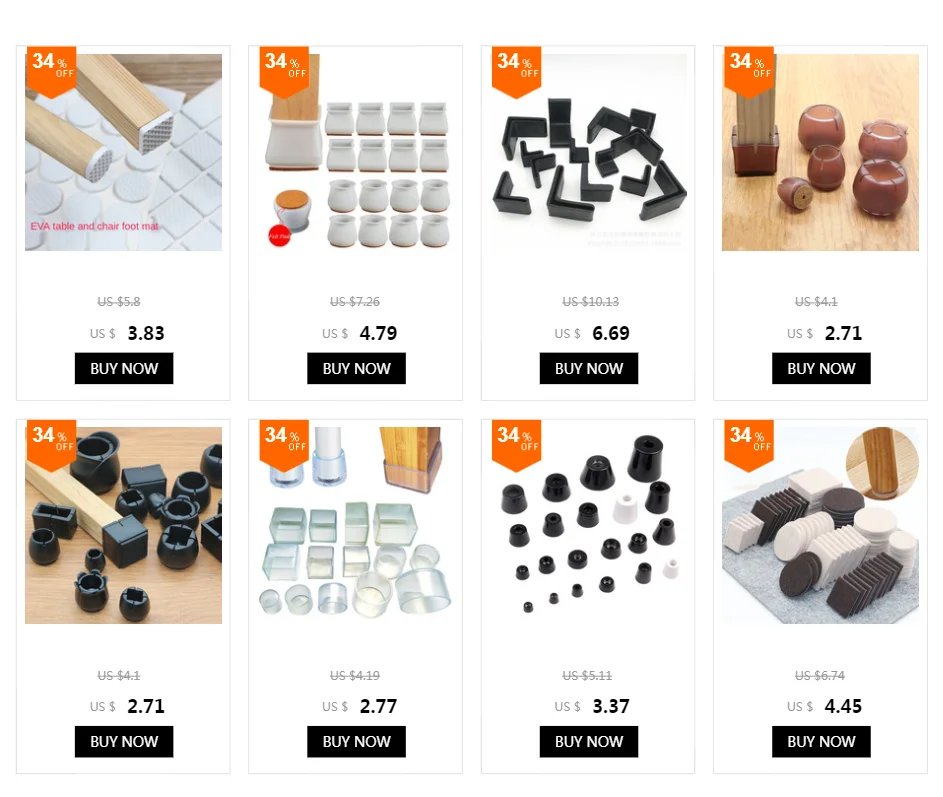Open the transparent chair leg covers image
Viewport: 943px width, 797px height.
click(356, 525)
